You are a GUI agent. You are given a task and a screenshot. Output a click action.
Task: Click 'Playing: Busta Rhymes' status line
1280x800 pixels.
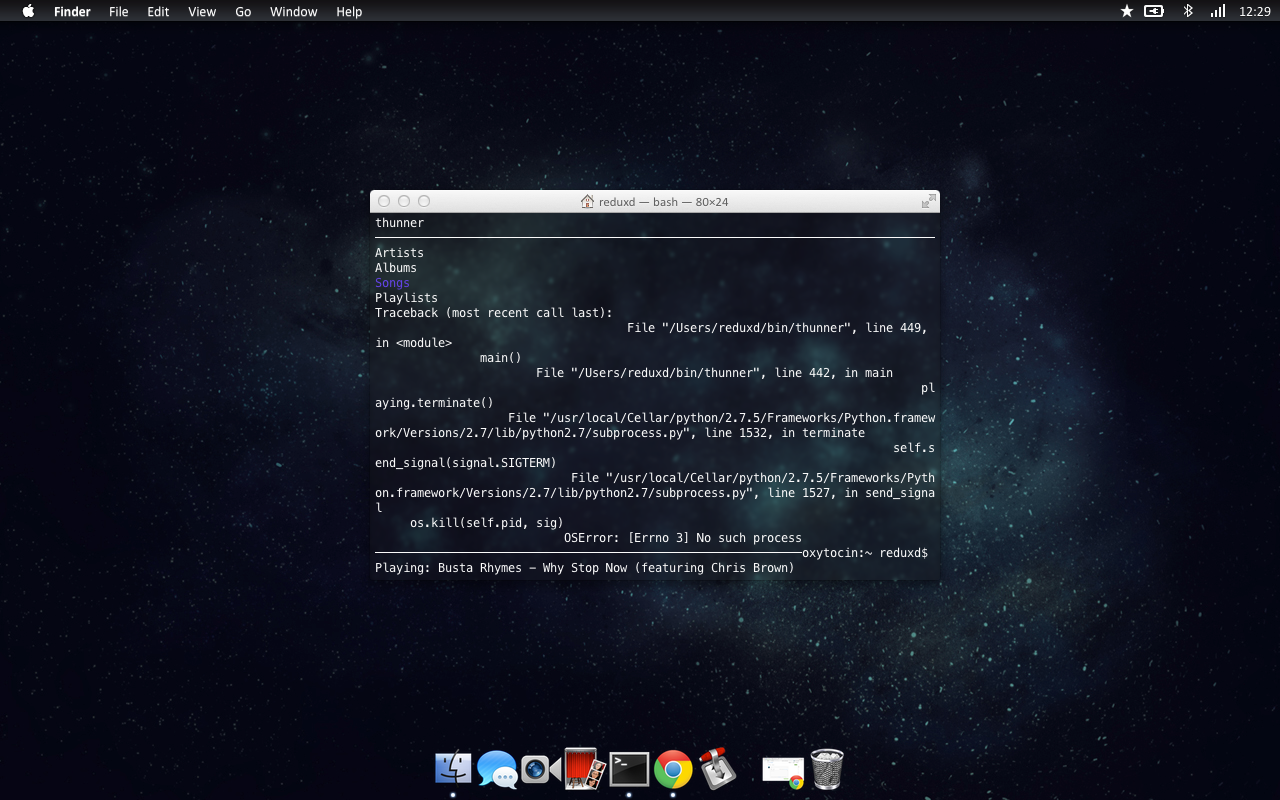coord(585,568)
